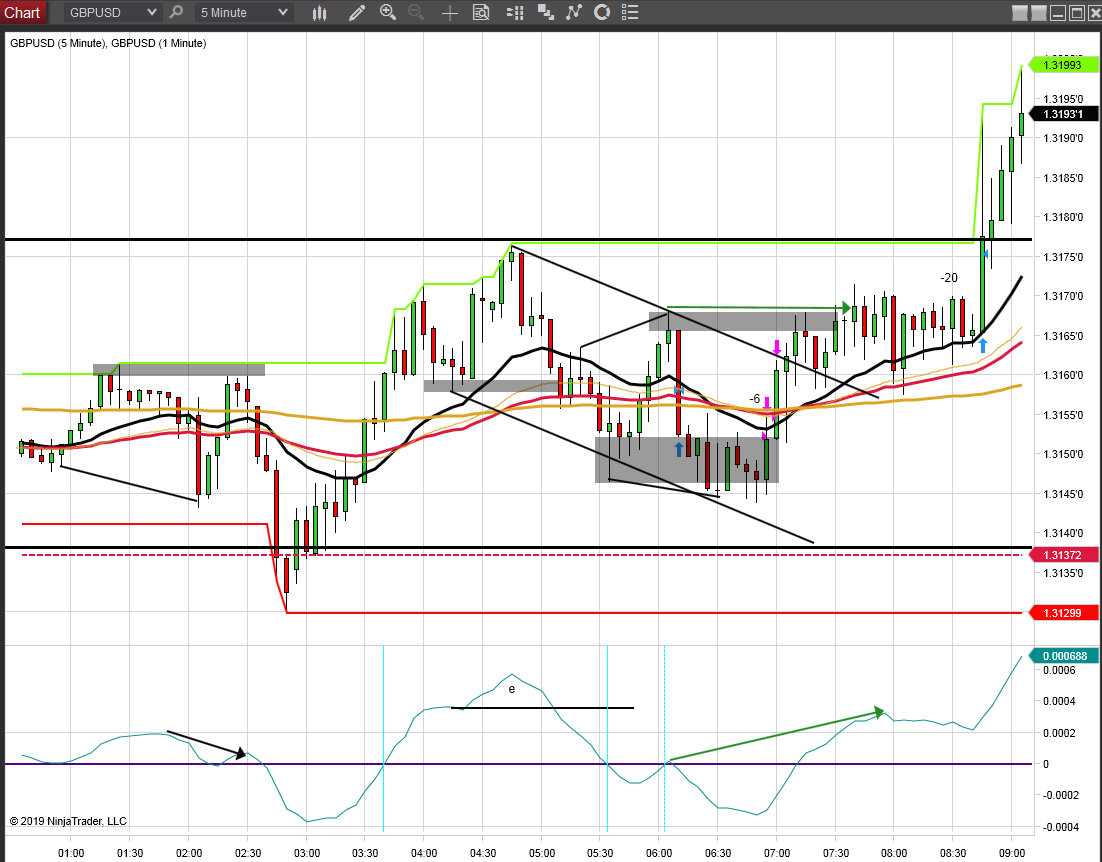Click the 'e' text label in indicator panel
This screenshot has height=862, width=1102.
tap(512, 689)
